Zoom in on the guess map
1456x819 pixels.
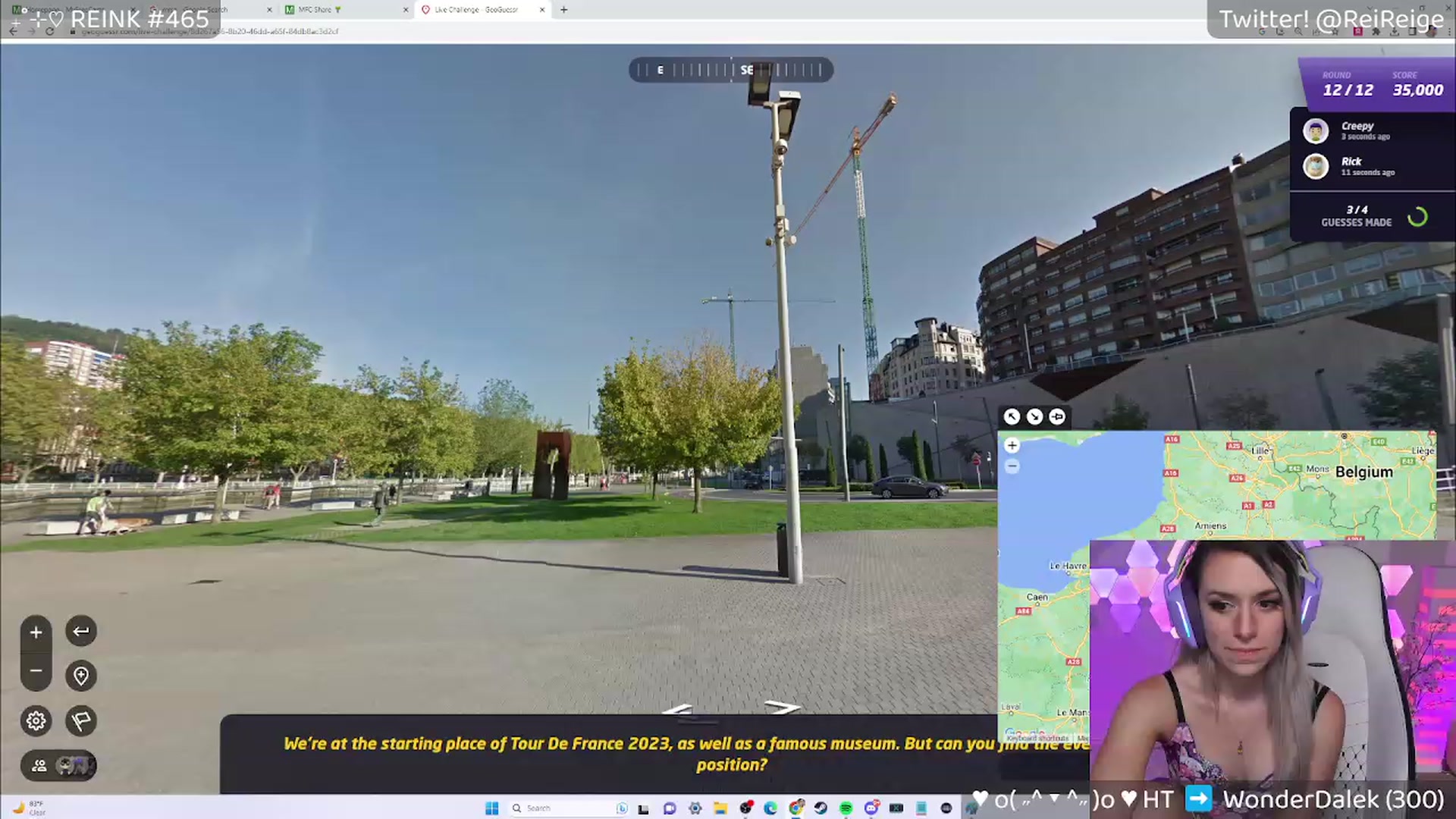point(1012,445)
